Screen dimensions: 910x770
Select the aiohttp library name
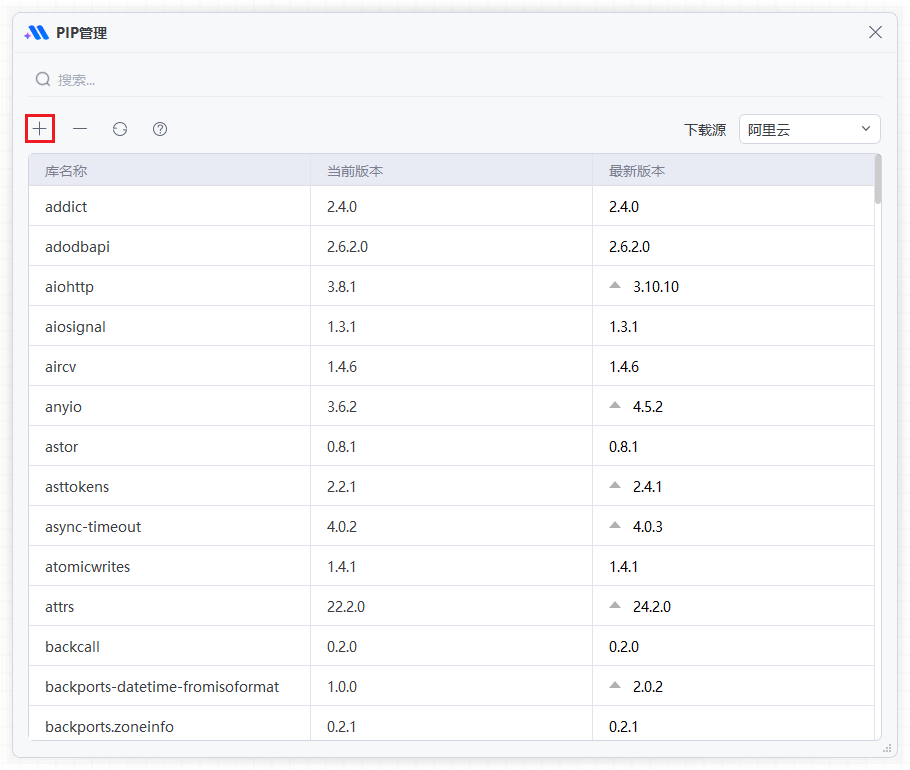[x=70, y=287]
